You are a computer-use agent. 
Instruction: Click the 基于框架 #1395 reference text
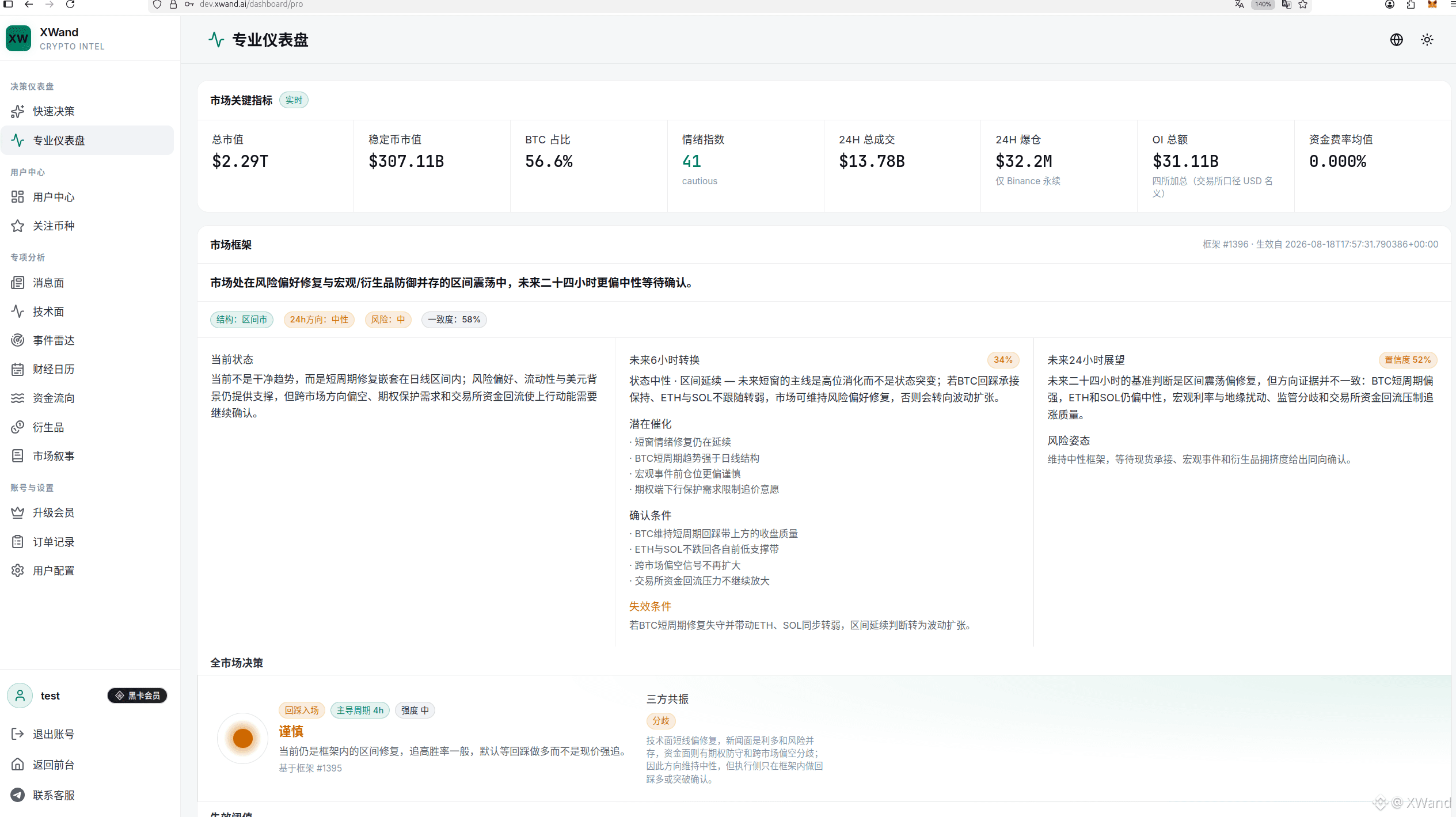coord(310,768)
